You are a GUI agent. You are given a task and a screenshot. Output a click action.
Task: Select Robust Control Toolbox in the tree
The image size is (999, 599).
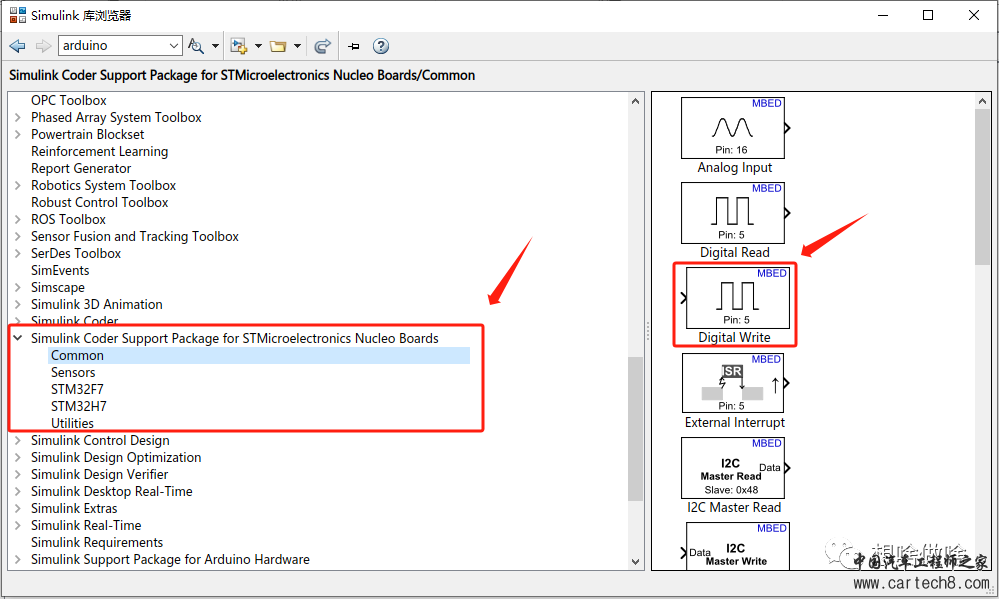(x=99, y=203)
